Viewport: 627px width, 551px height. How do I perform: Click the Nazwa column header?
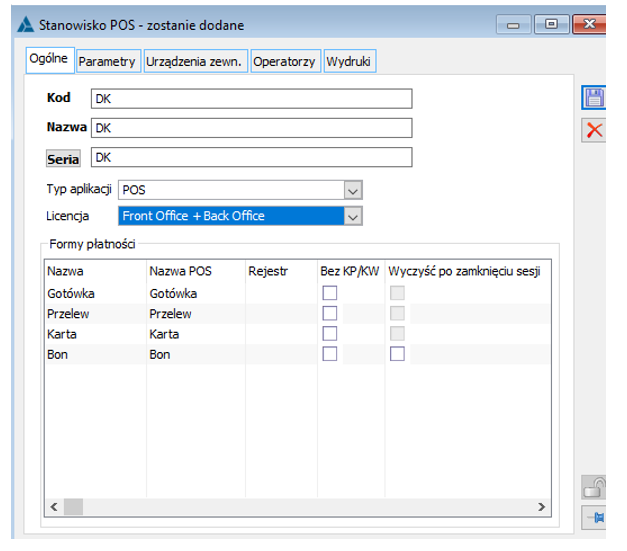tap(96, 271)
